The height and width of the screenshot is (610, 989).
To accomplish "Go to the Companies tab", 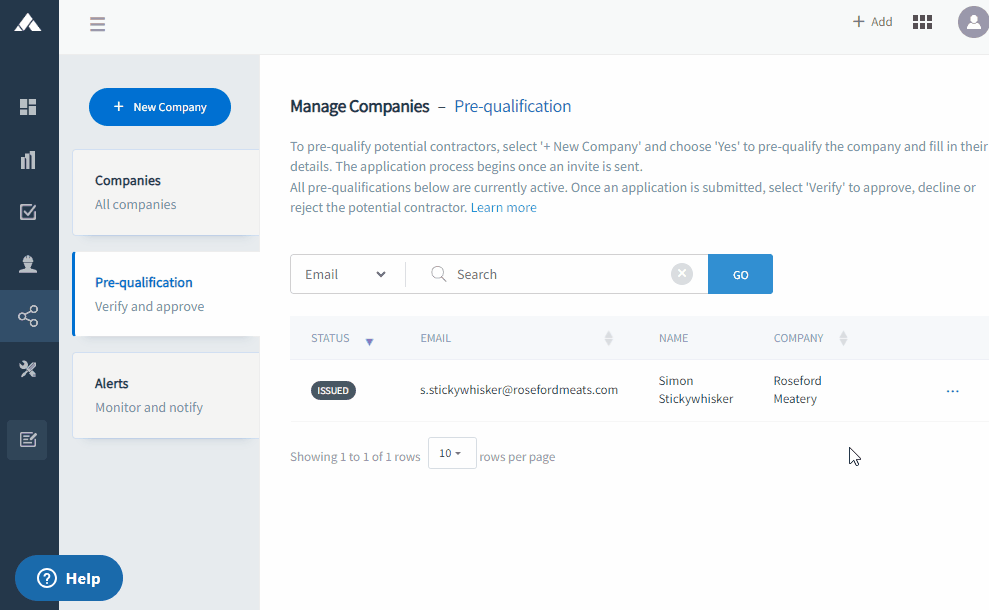I will pyautogui.click(x=165, y=192).
